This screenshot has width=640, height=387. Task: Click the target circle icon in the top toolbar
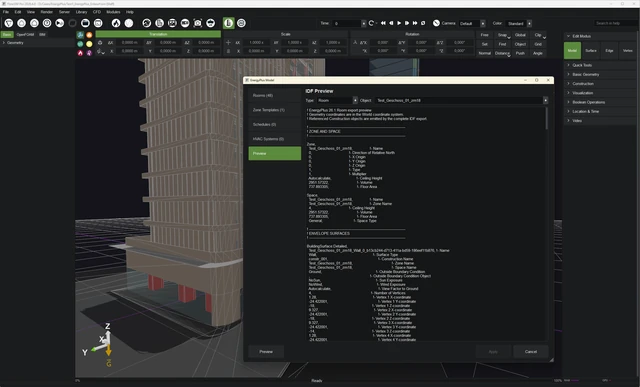47,23
